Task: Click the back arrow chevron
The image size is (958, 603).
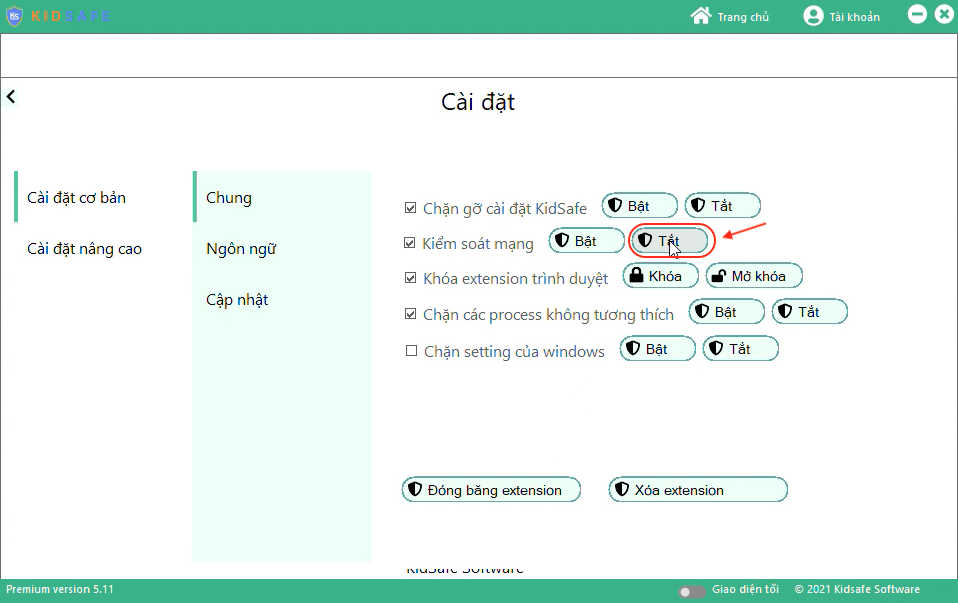Action: point(11,97)
